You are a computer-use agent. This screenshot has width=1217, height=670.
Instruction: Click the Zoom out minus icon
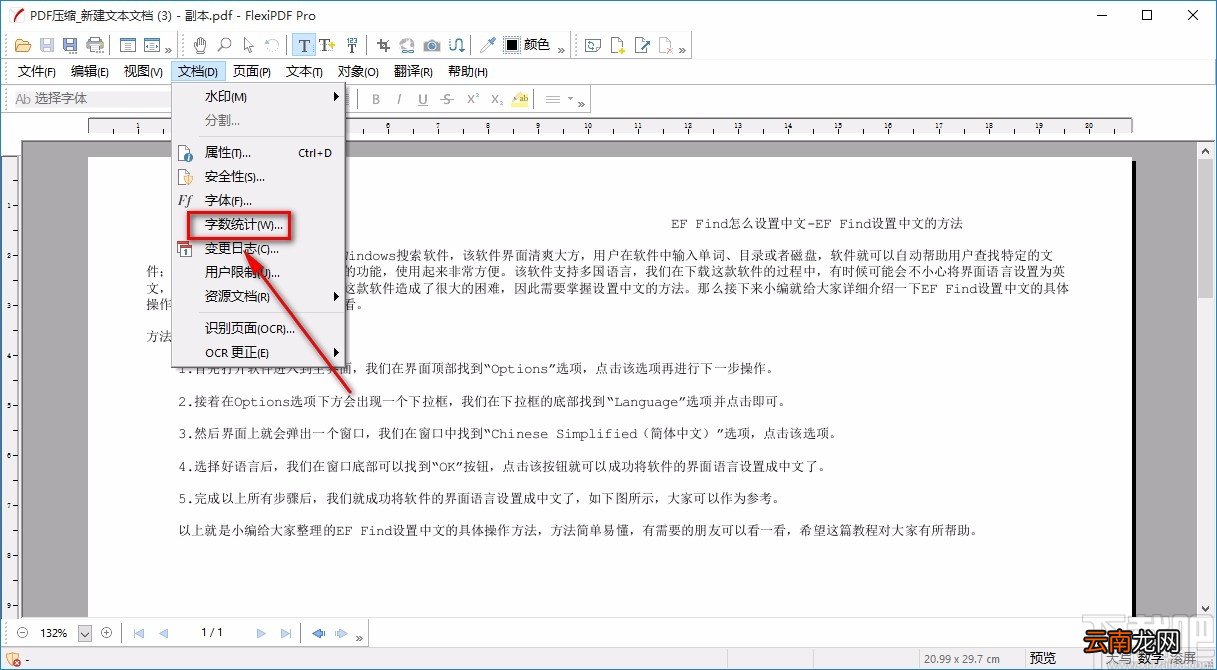click(23, 633)
